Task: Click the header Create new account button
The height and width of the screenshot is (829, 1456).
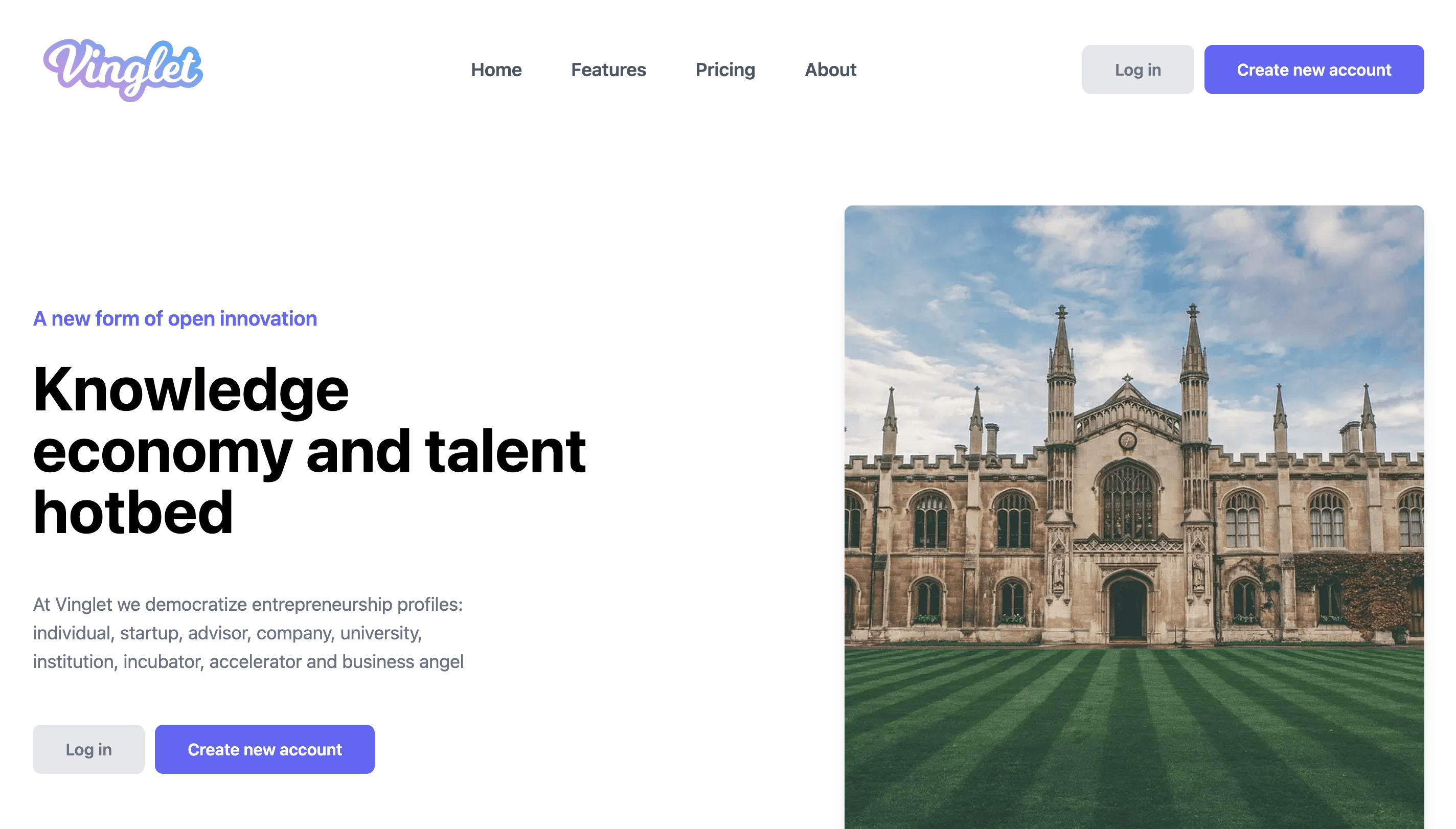Action: 1314,70
